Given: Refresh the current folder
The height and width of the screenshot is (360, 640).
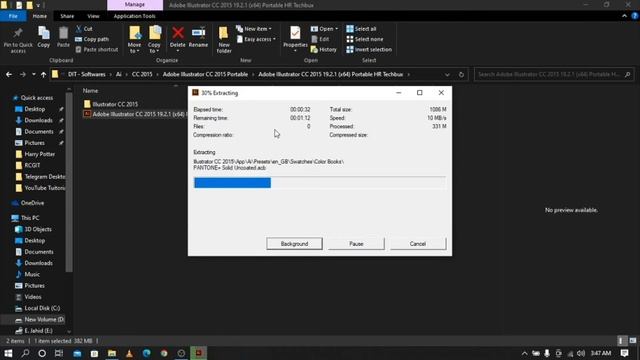Looking at the screenshot, I should point(461,75).
